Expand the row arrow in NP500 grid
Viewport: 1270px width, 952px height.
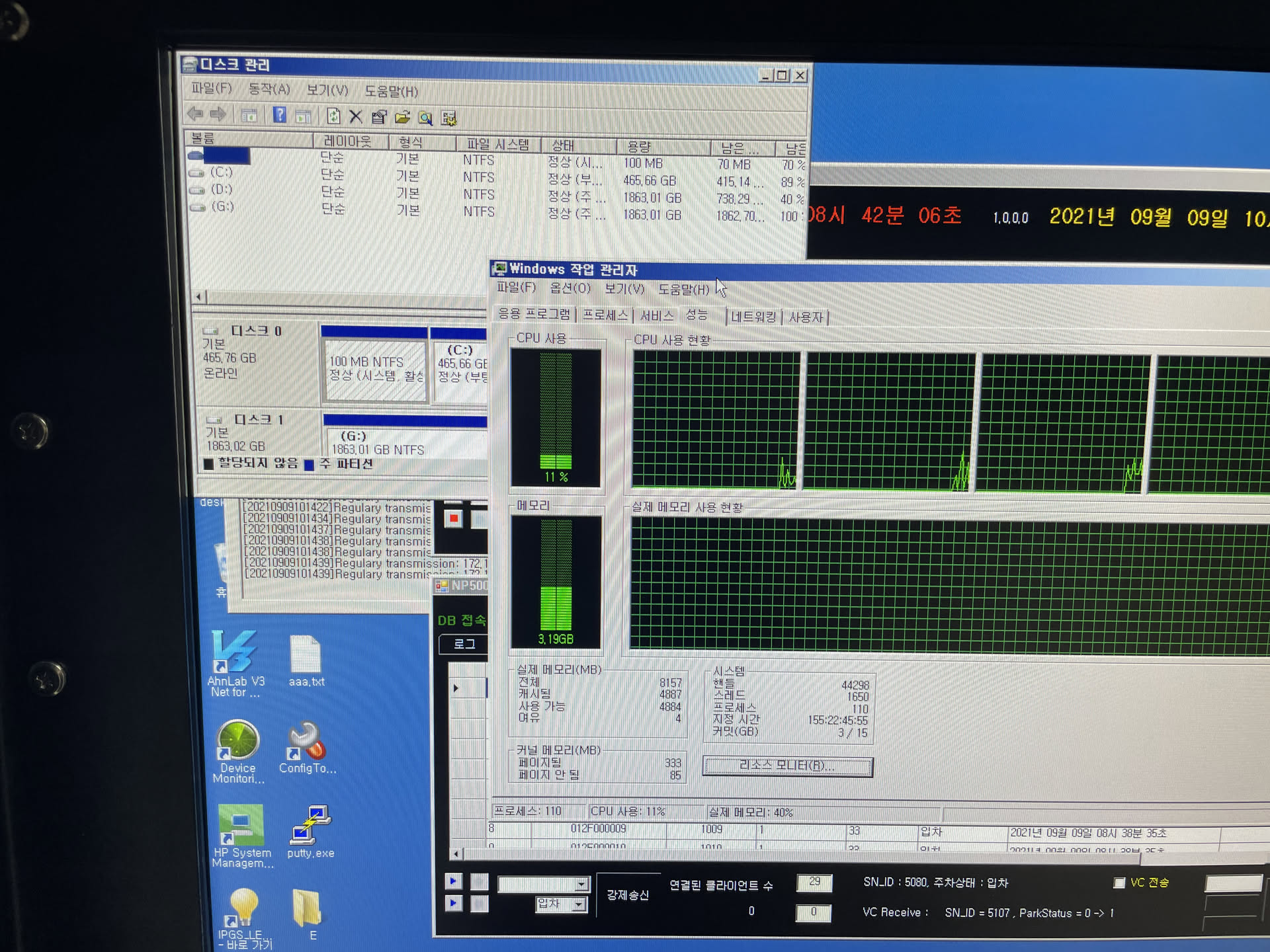[456, 688]
